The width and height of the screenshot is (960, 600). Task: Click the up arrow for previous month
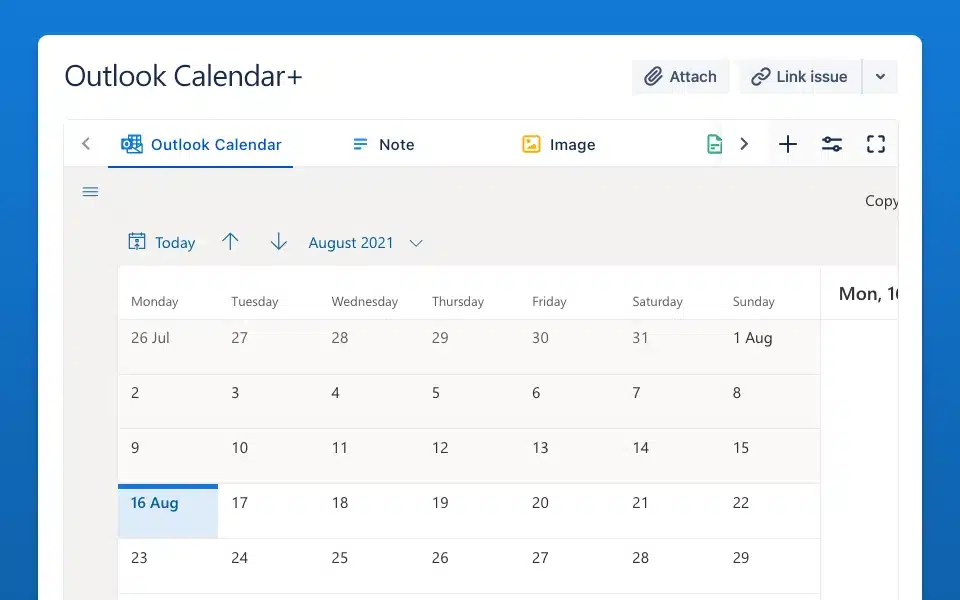[x=230, y=242]
